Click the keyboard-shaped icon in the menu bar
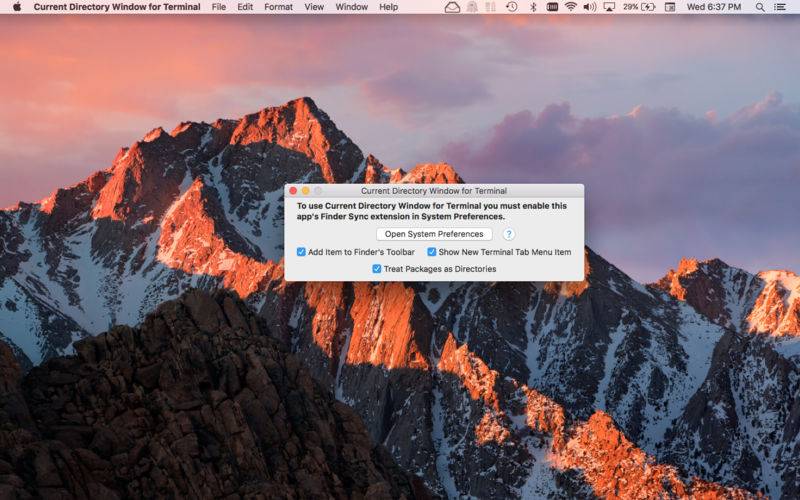 [552, 7]
